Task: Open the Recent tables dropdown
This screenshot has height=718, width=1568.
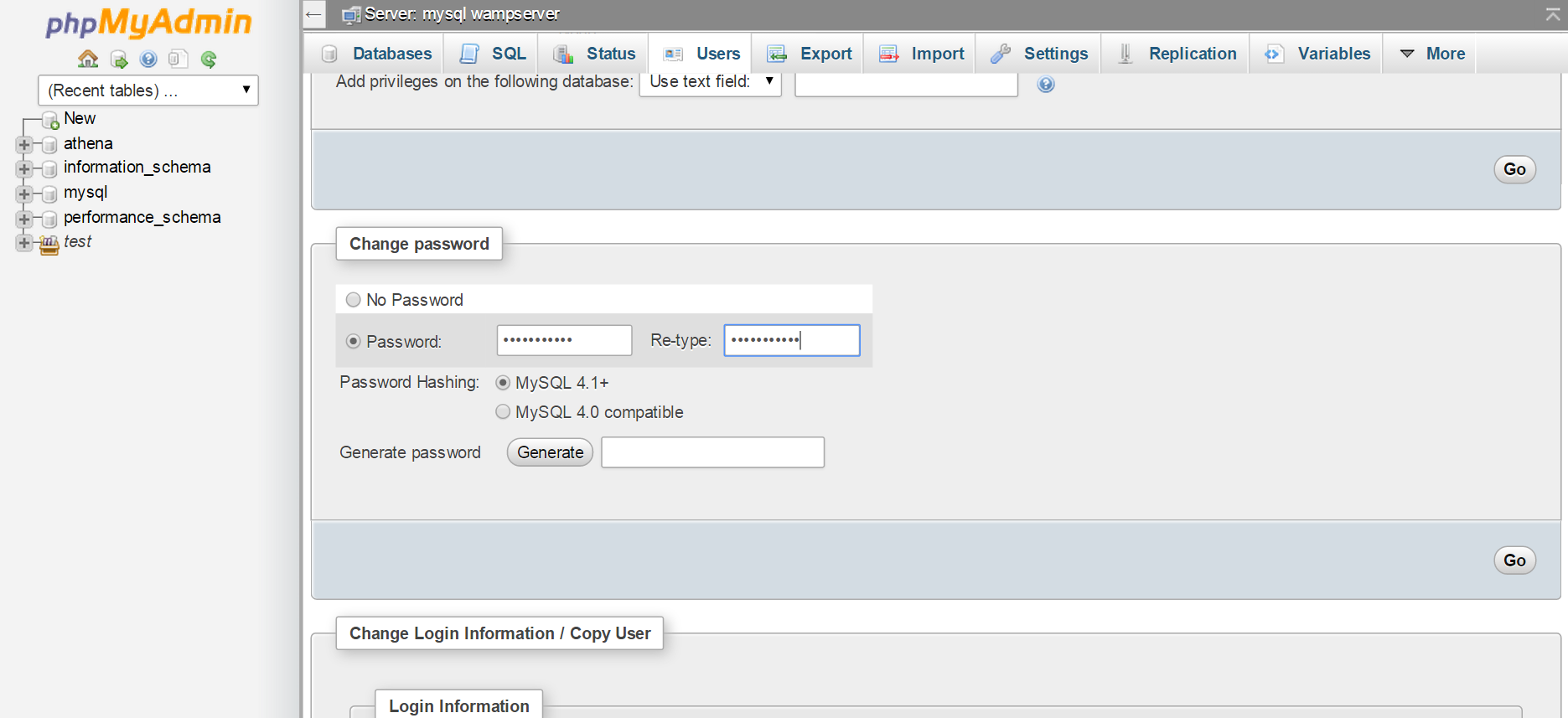Action: click(148, 90)
